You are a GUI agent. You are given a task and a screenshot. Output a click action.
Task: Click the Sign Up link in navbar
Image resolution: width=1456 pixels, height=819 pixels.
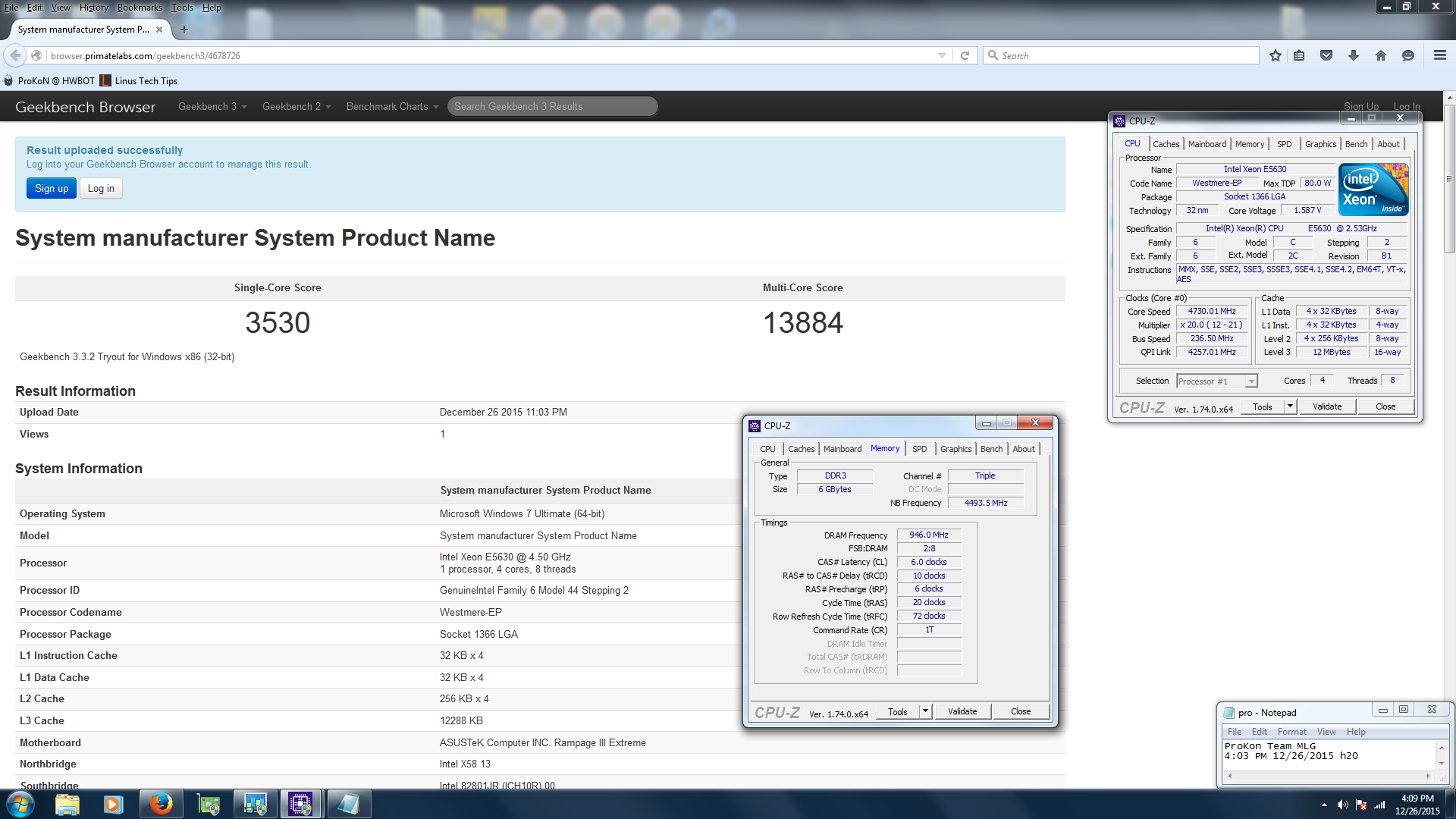pos(1361,106)
